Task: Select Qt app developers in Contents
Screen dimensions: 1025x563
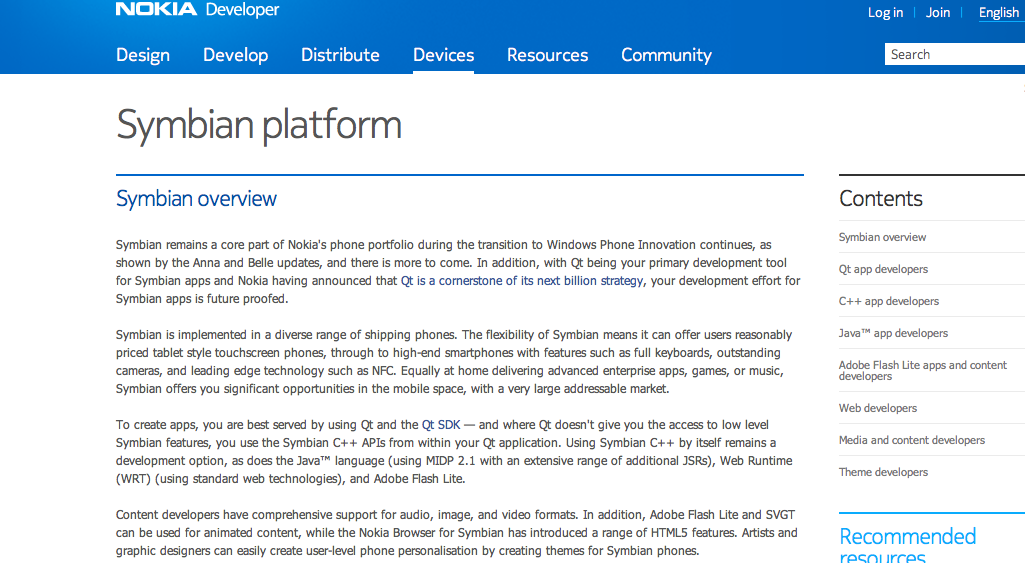Action: tap(883, 269)
